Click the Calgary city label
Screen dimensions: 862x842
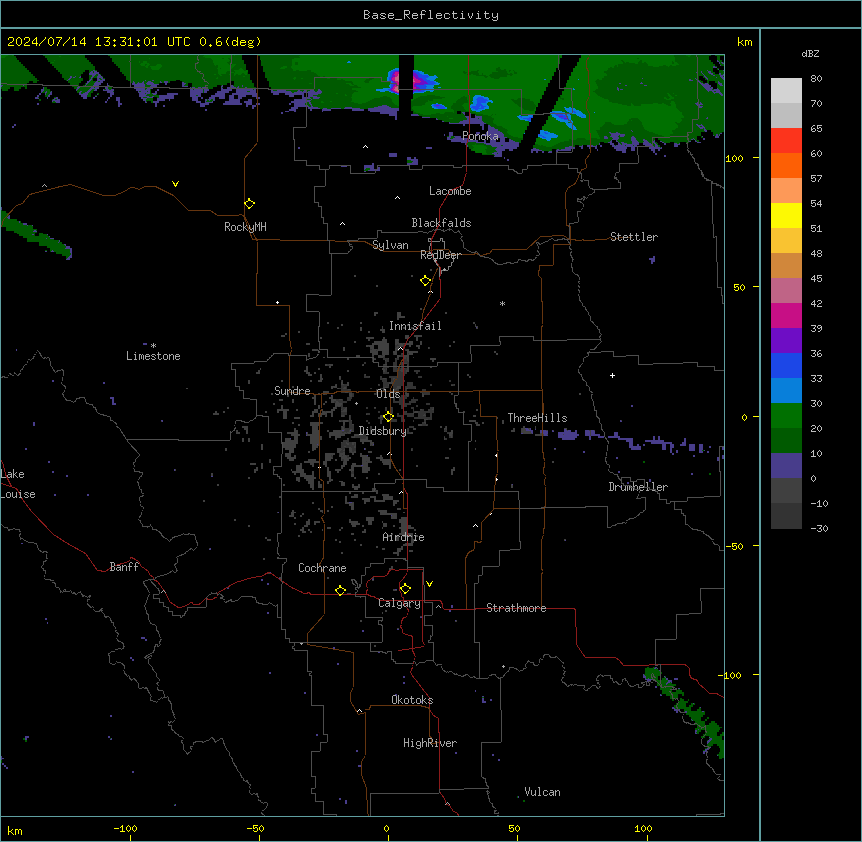(x=399, y=603)
